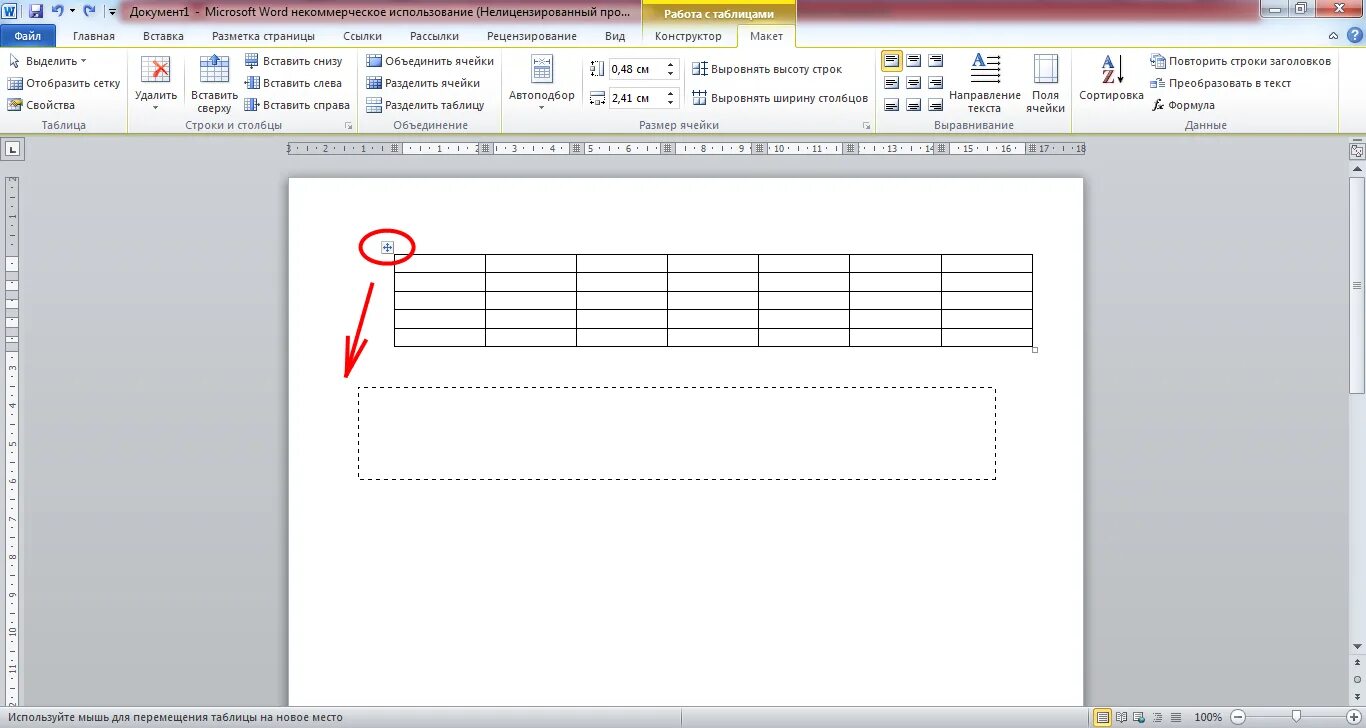Image resolution: width=1366 pixels, height=728 pixels.
Task: Click the column width input field
Action: pyautogui.click(x=635, y=98)
